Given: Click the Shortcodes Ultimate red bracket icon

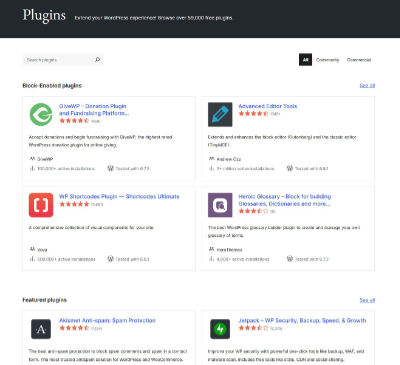Looking at the screenshot, I should point(41,205).
